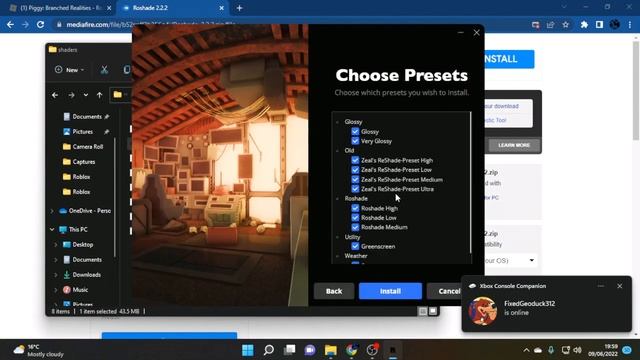640x360 pixels.
Task: Click the Install button in installer
Action: [390, 291]
